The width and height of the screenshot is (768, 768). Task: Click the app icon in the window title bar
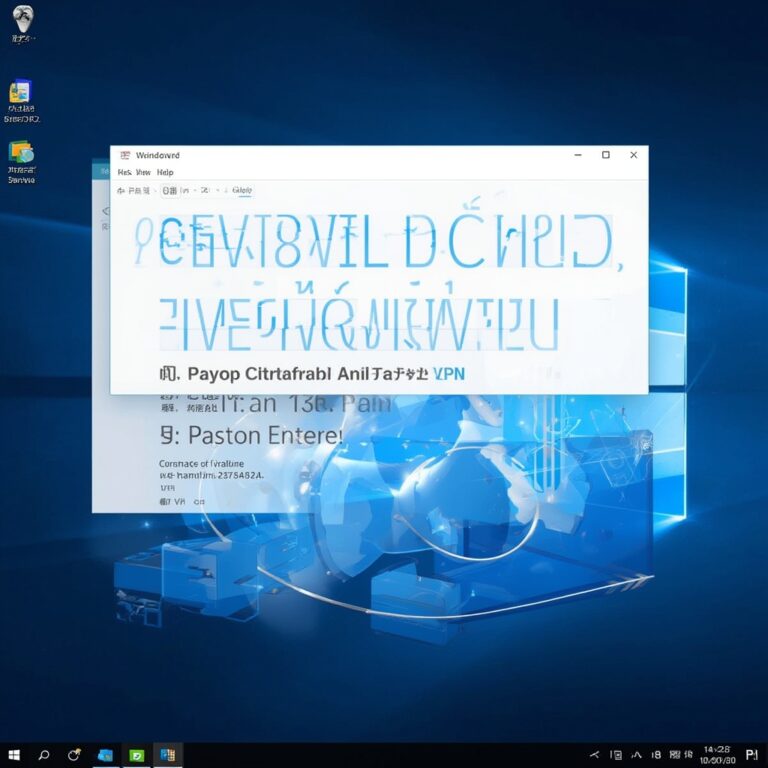(x=125, y=155)
